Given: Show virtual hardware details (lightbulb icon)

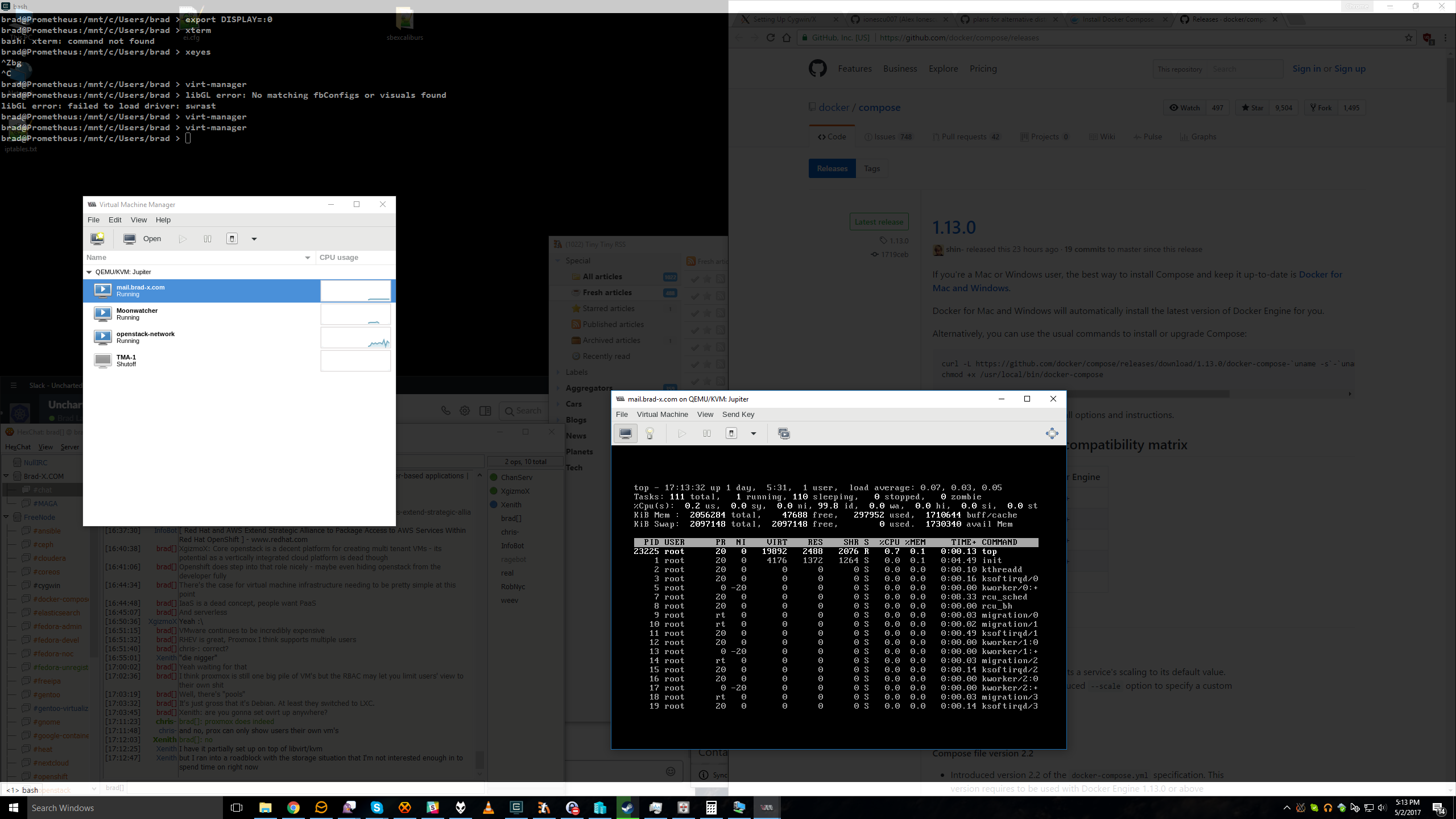Looking at the screenshot, I should [650, 433].
